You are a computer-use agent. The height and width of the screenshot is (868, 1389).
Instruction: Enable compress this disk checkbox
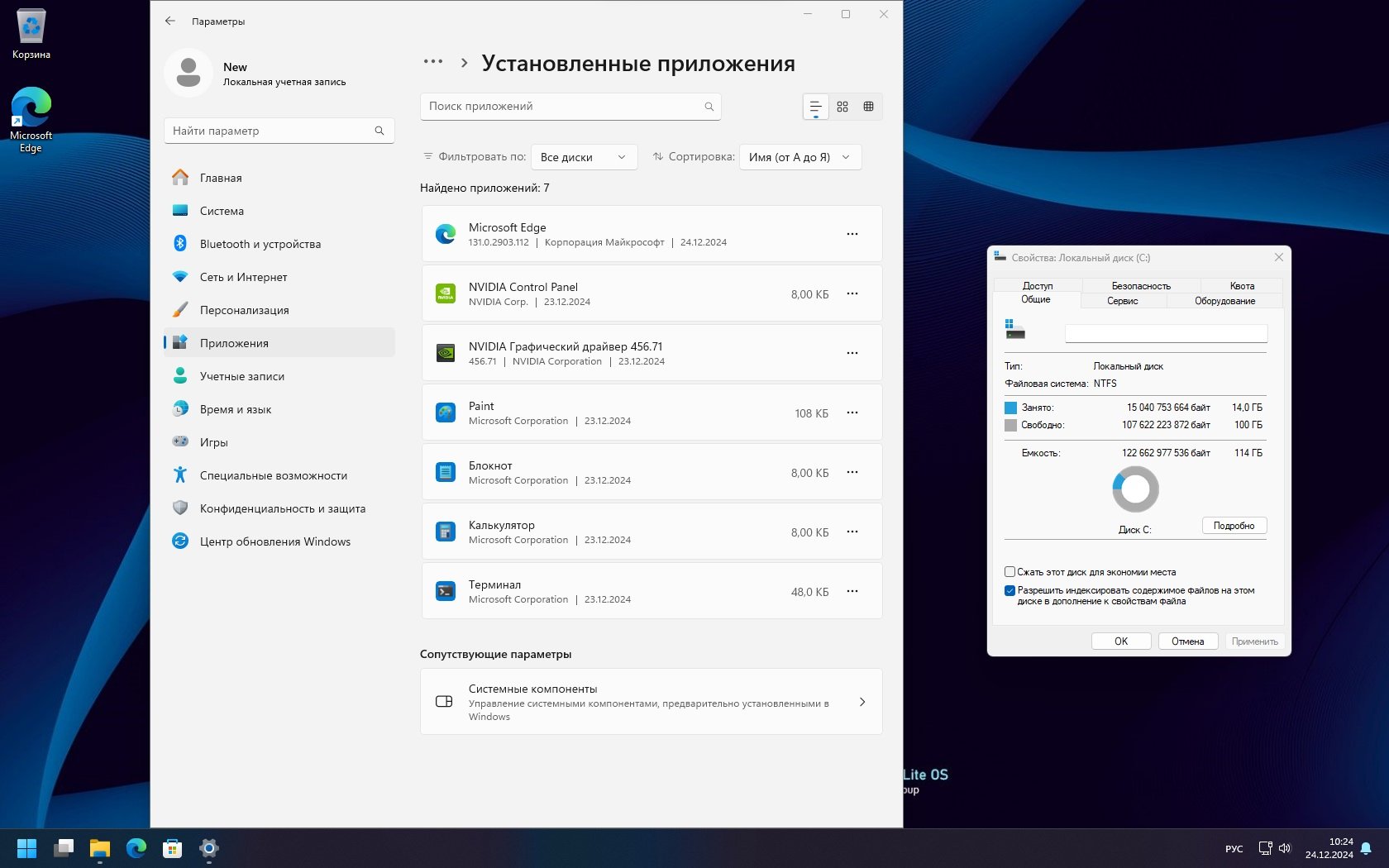point(1010,572)
